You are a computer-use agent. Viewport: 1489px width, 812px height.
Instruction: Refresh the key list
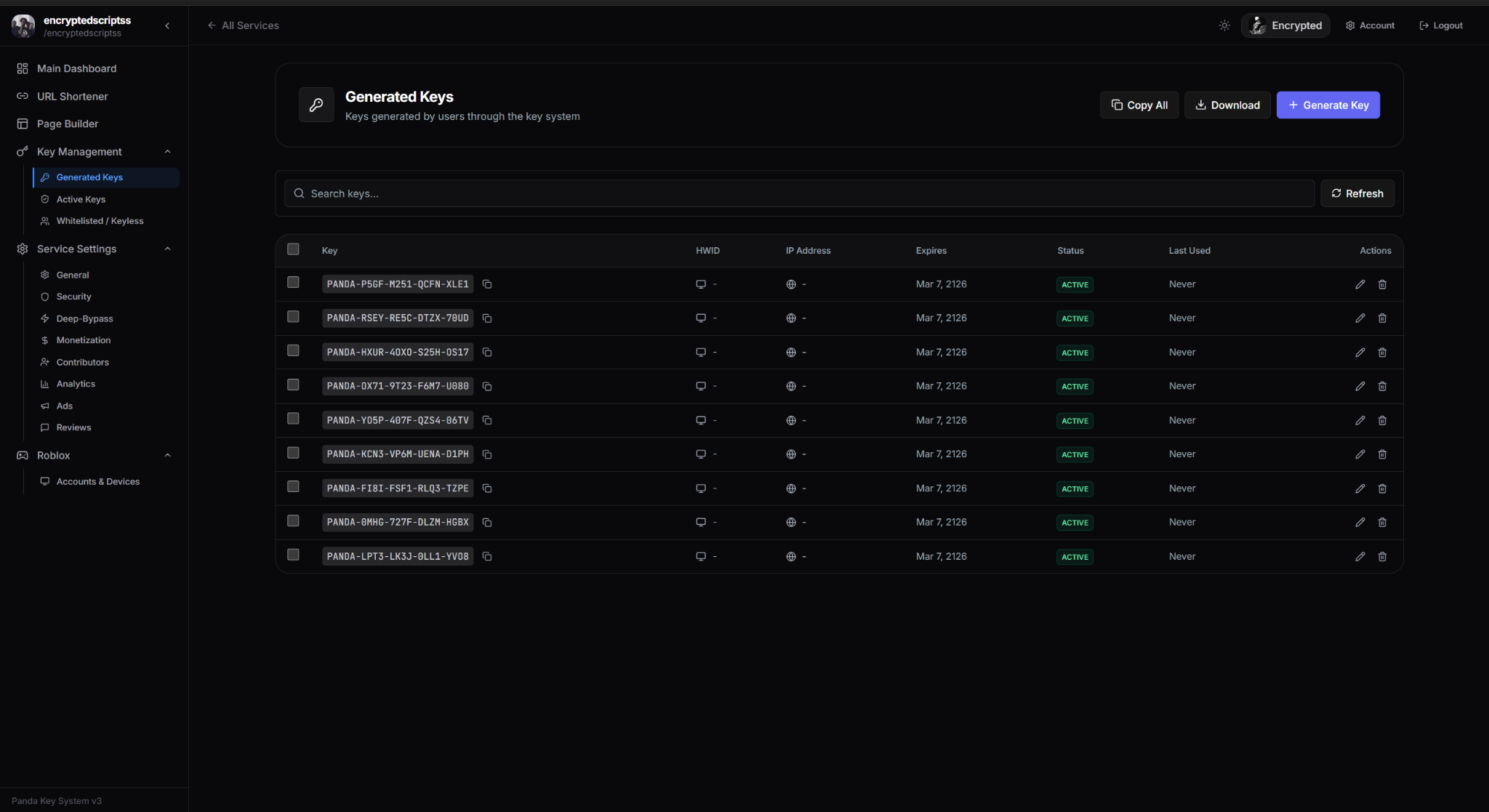click(x=1357, y=193)
